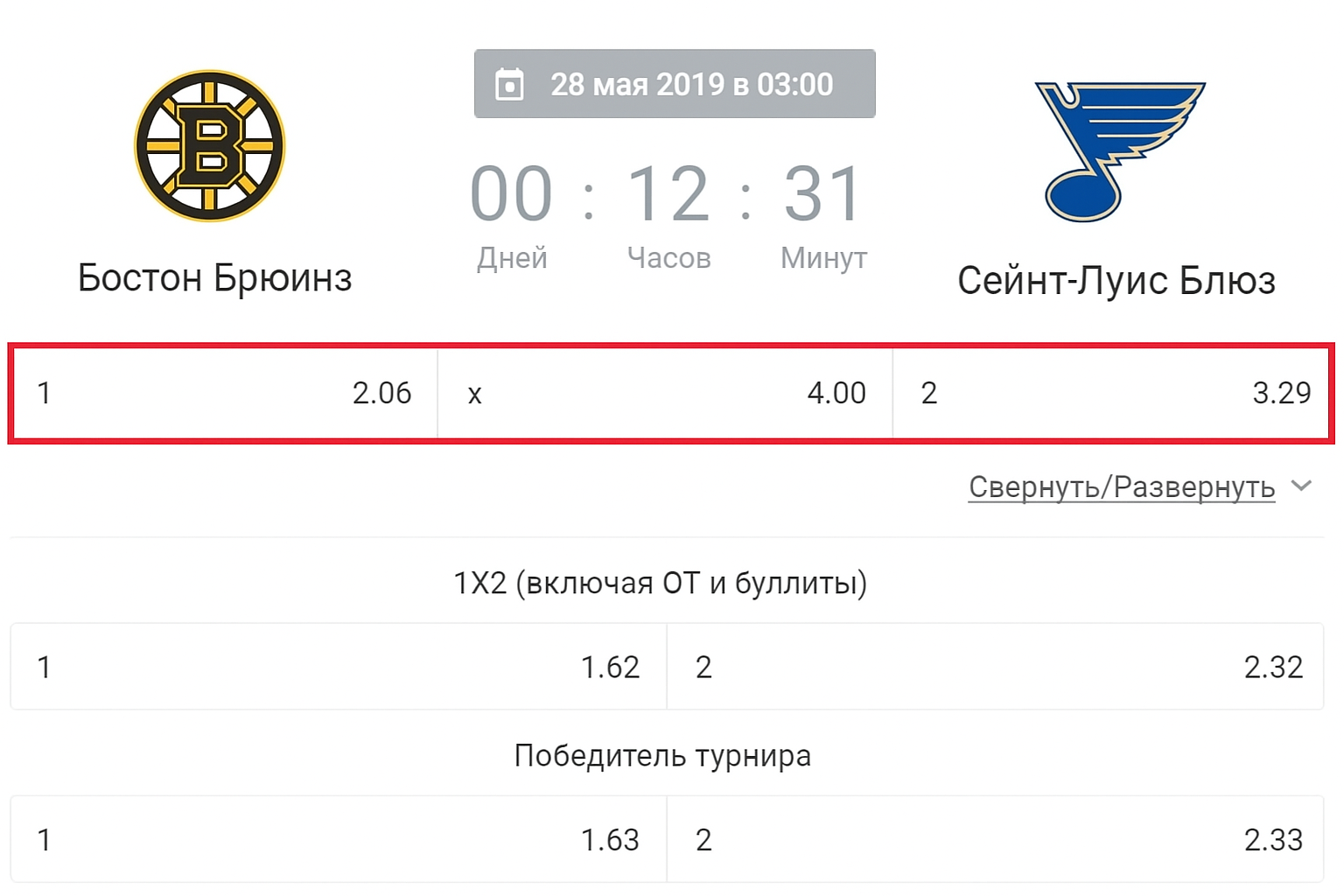Open the Сейнт-Луис Блюз team name
Screen dimensions: 1344x896
(1116, 281)
